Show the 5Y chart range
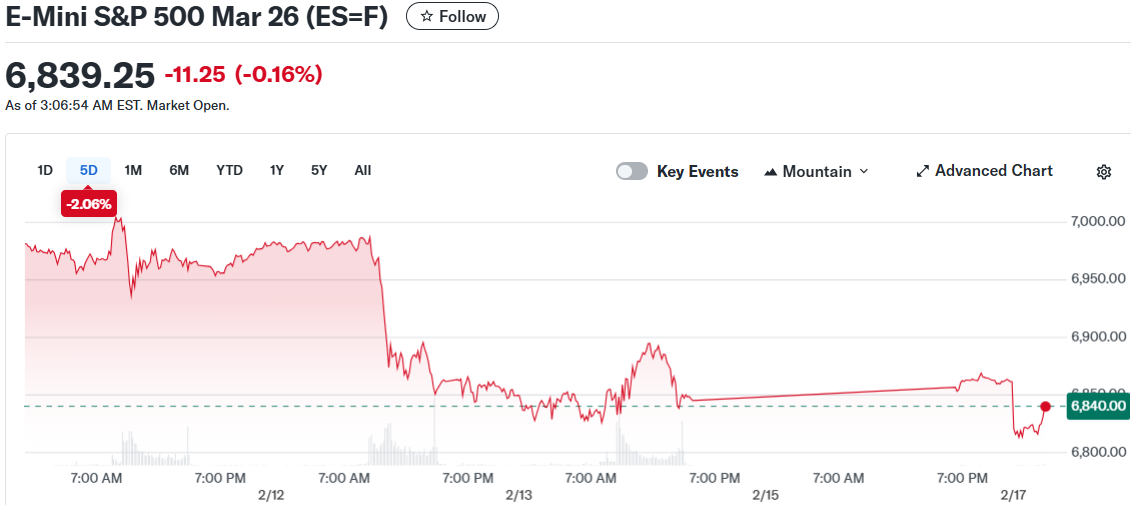1131x505 pixels. 319,170
